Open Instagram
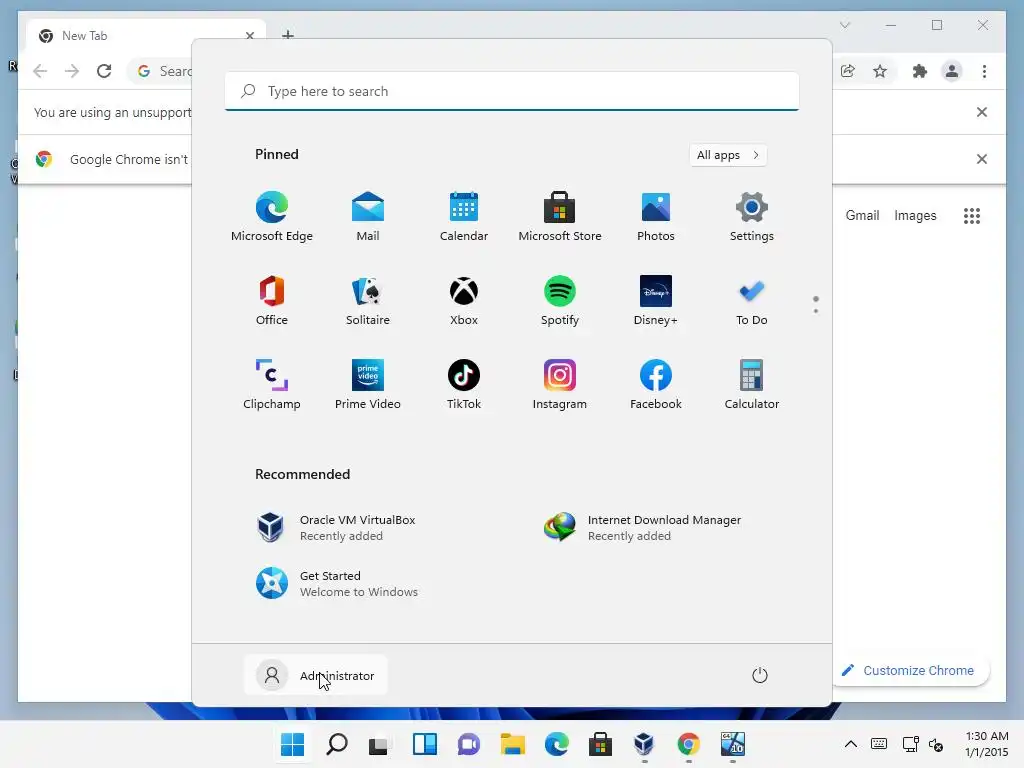Image resolution: width=1024 pixels, height=768 pixels. click(560, 385)
